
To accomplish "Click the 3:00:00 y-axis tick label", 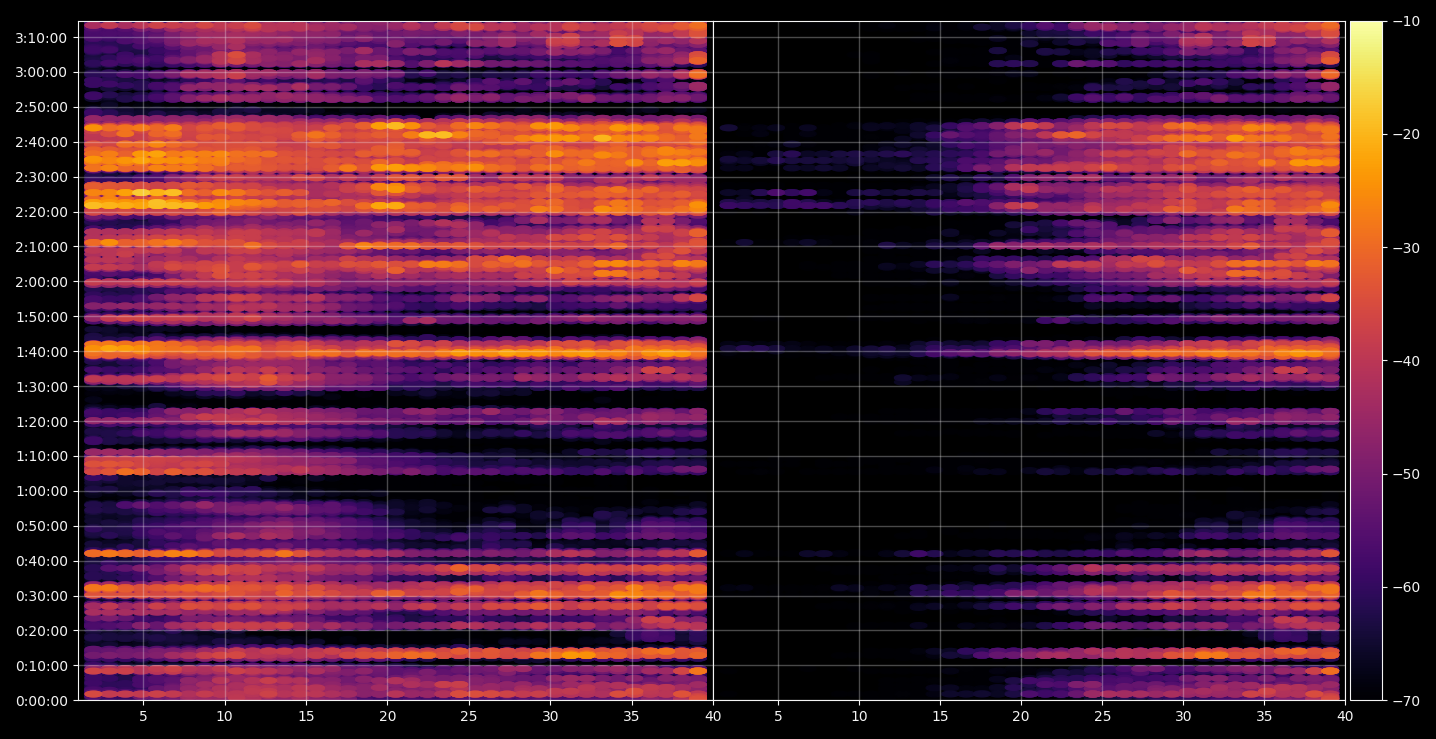I will point(41,72).
